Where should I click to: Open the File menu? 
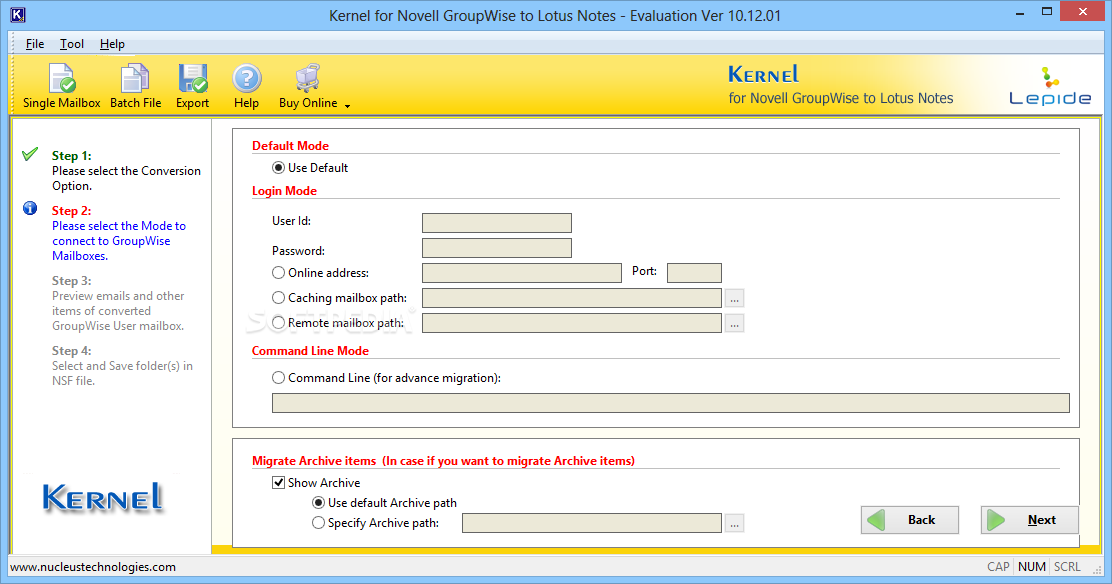click(x=35, y=44)
